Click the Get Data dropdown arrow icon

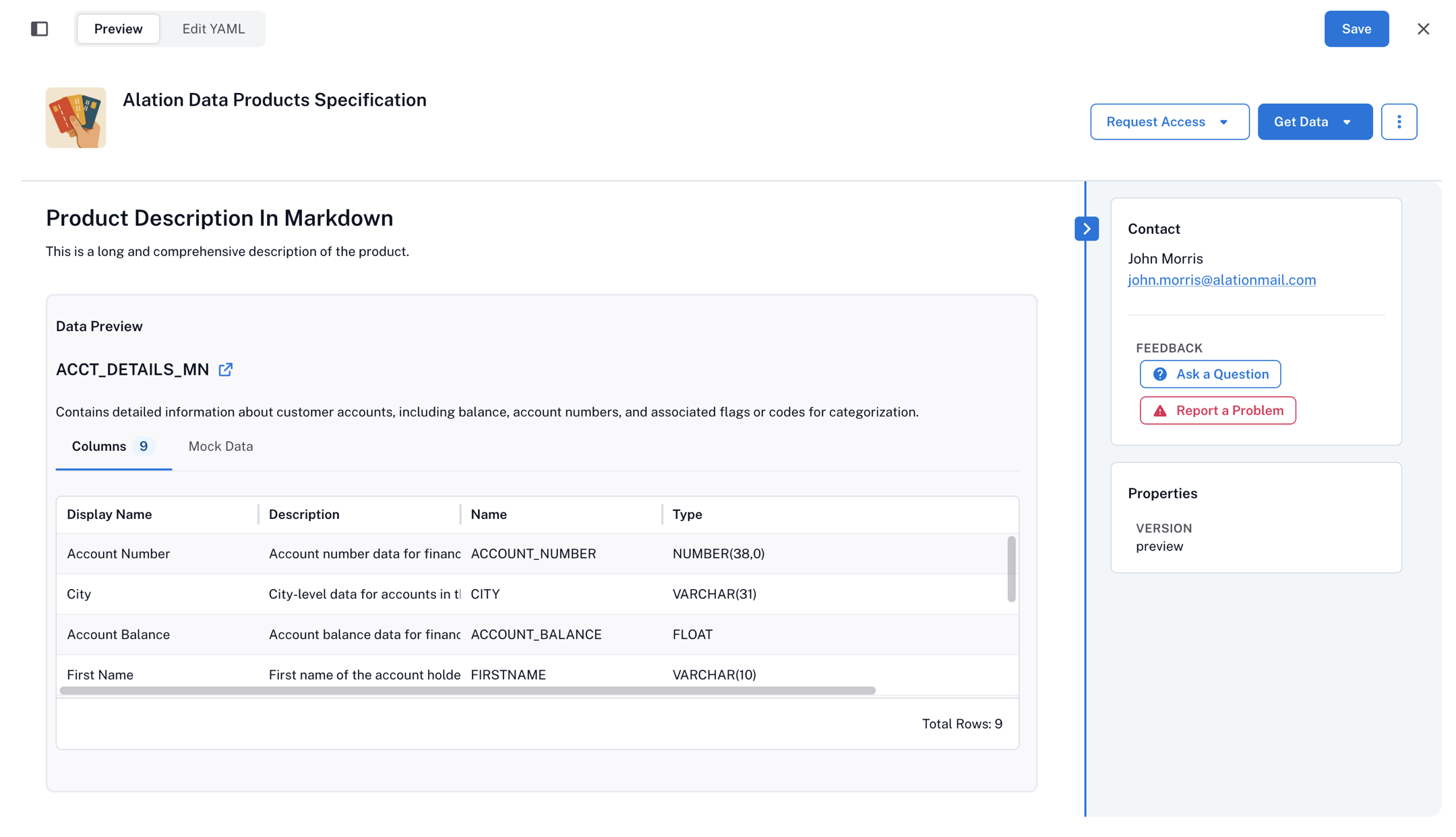click(x=1348, y=121)
